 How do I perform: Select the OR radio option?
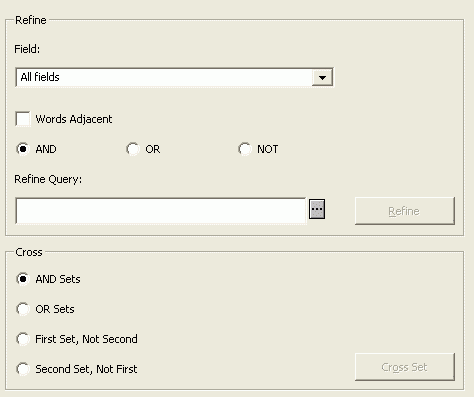(133, 149)
